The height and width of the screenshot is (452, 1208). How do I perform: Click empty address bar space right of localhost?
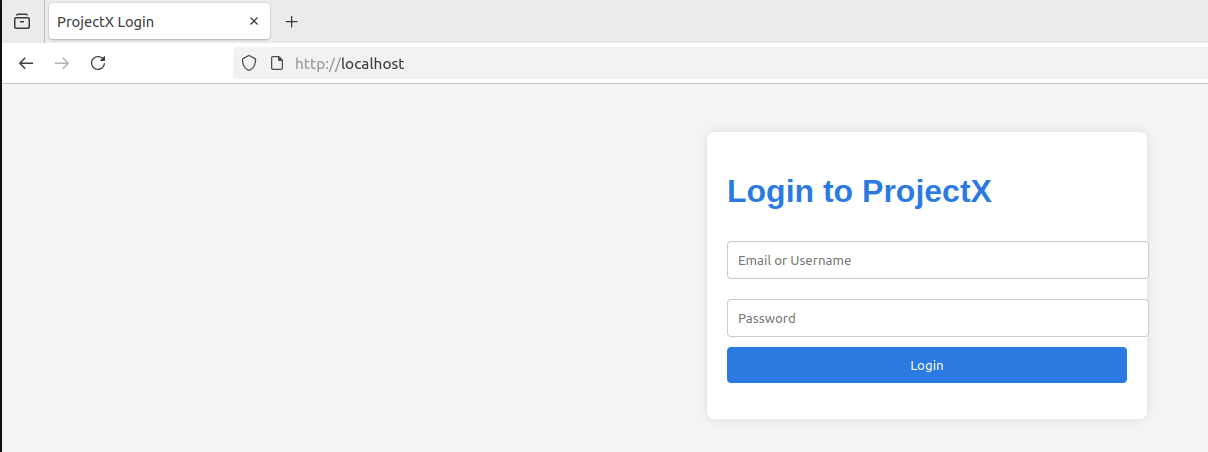[800, 63]
